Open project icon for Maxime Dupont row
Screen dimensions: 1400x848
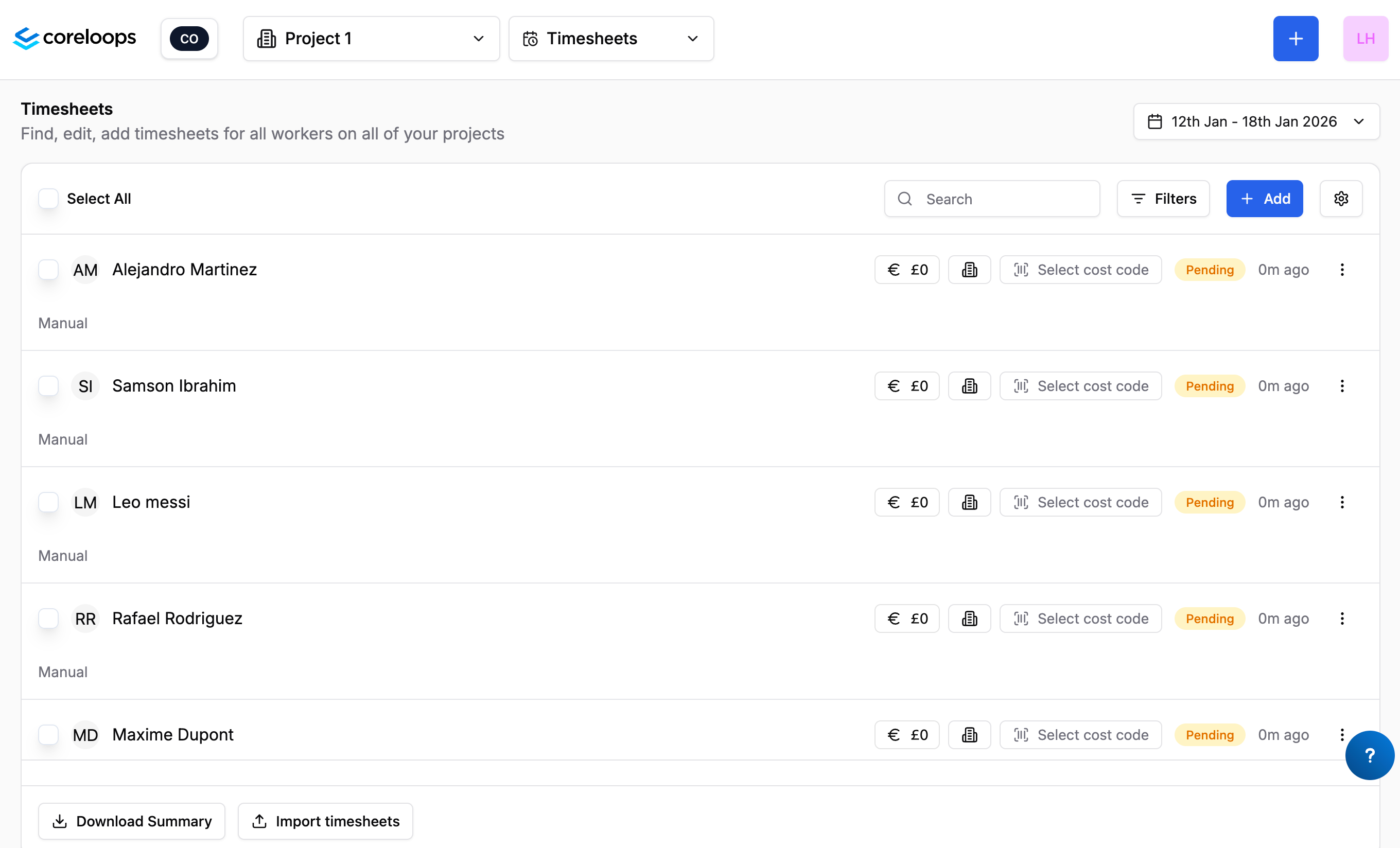[x=969, y=735]
